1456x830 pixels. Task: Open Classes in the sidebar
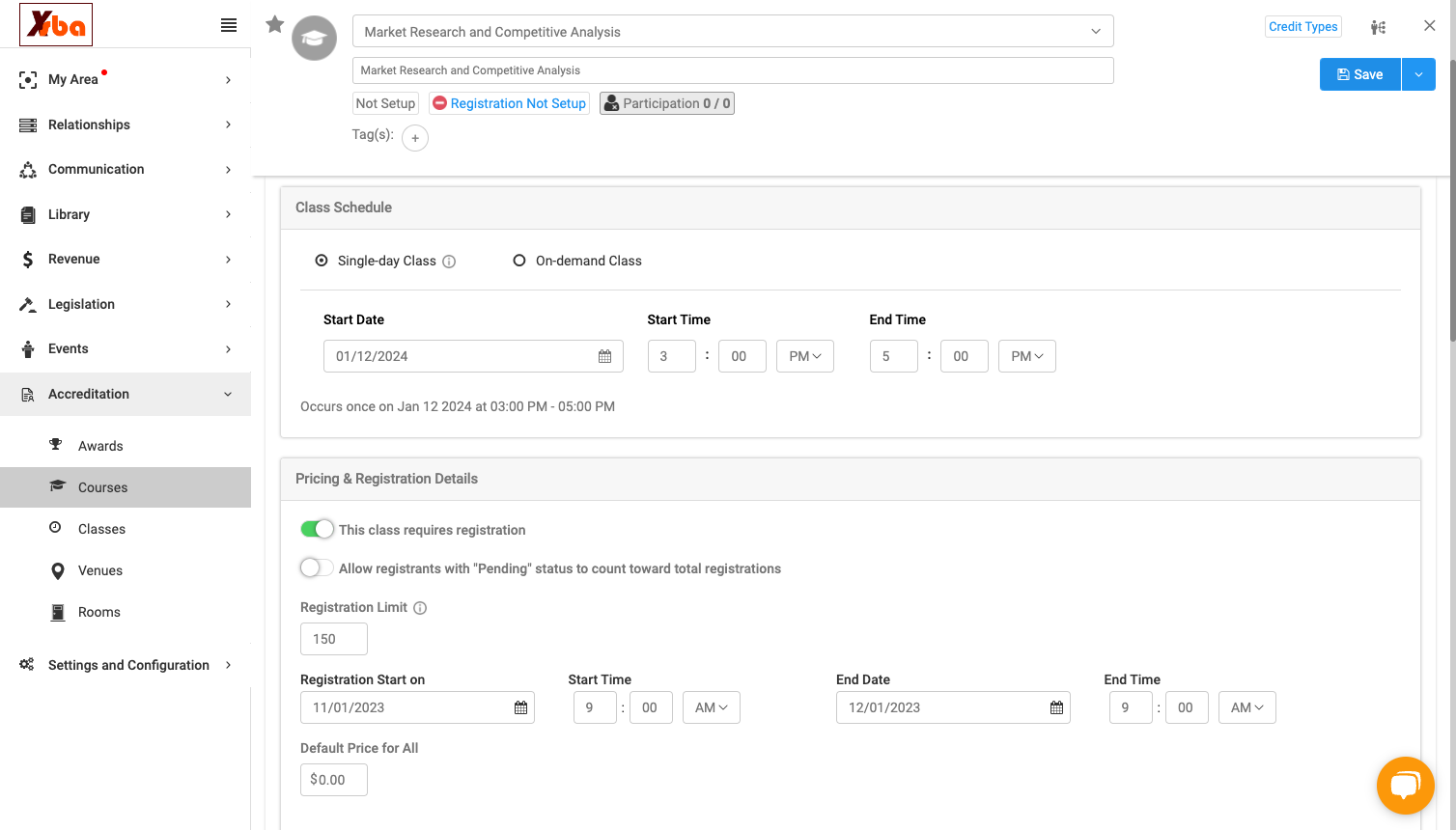(x=126, y=529)
